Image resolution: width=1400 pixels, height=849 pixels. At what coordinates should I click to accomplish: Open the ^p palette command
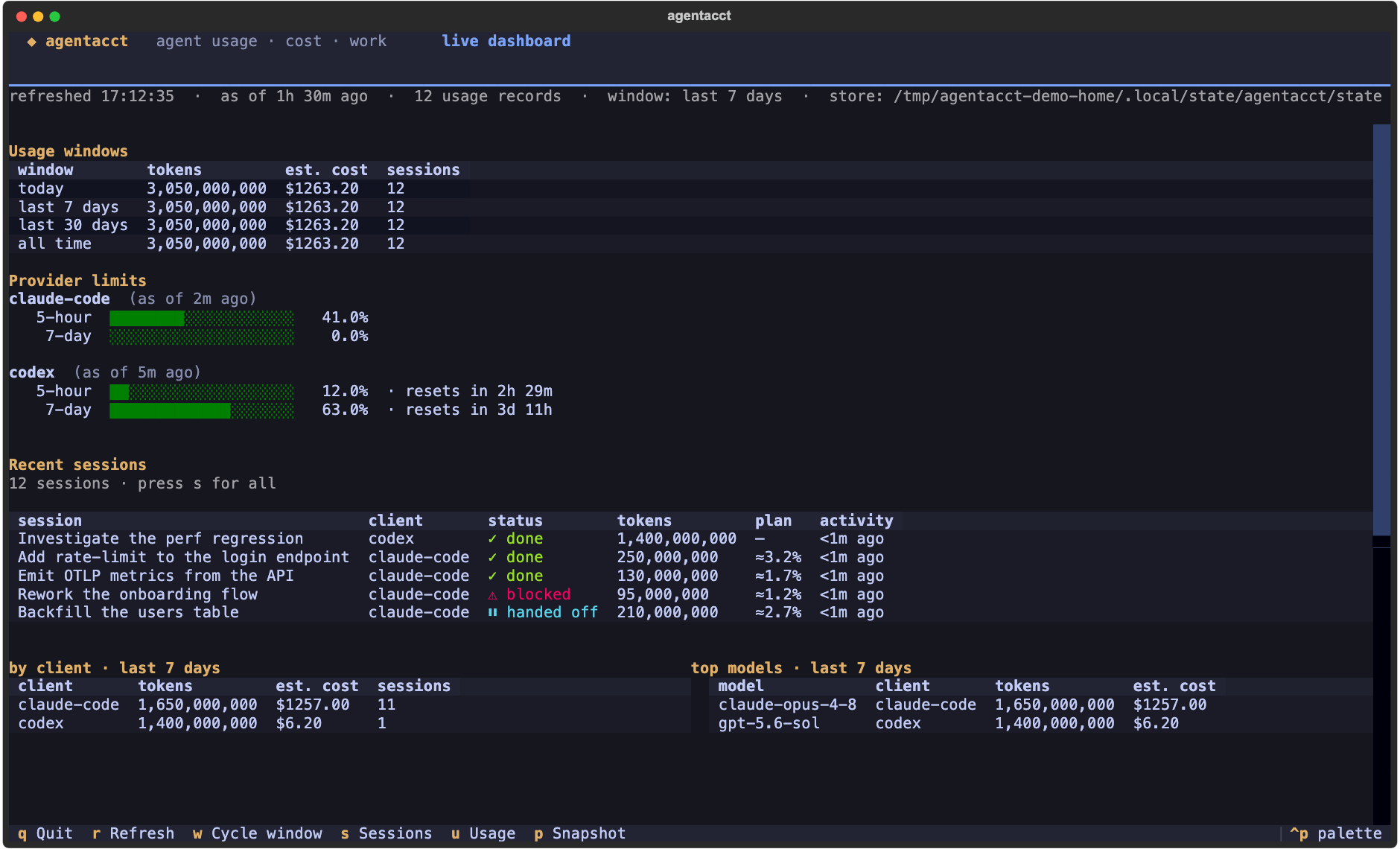1336,833
